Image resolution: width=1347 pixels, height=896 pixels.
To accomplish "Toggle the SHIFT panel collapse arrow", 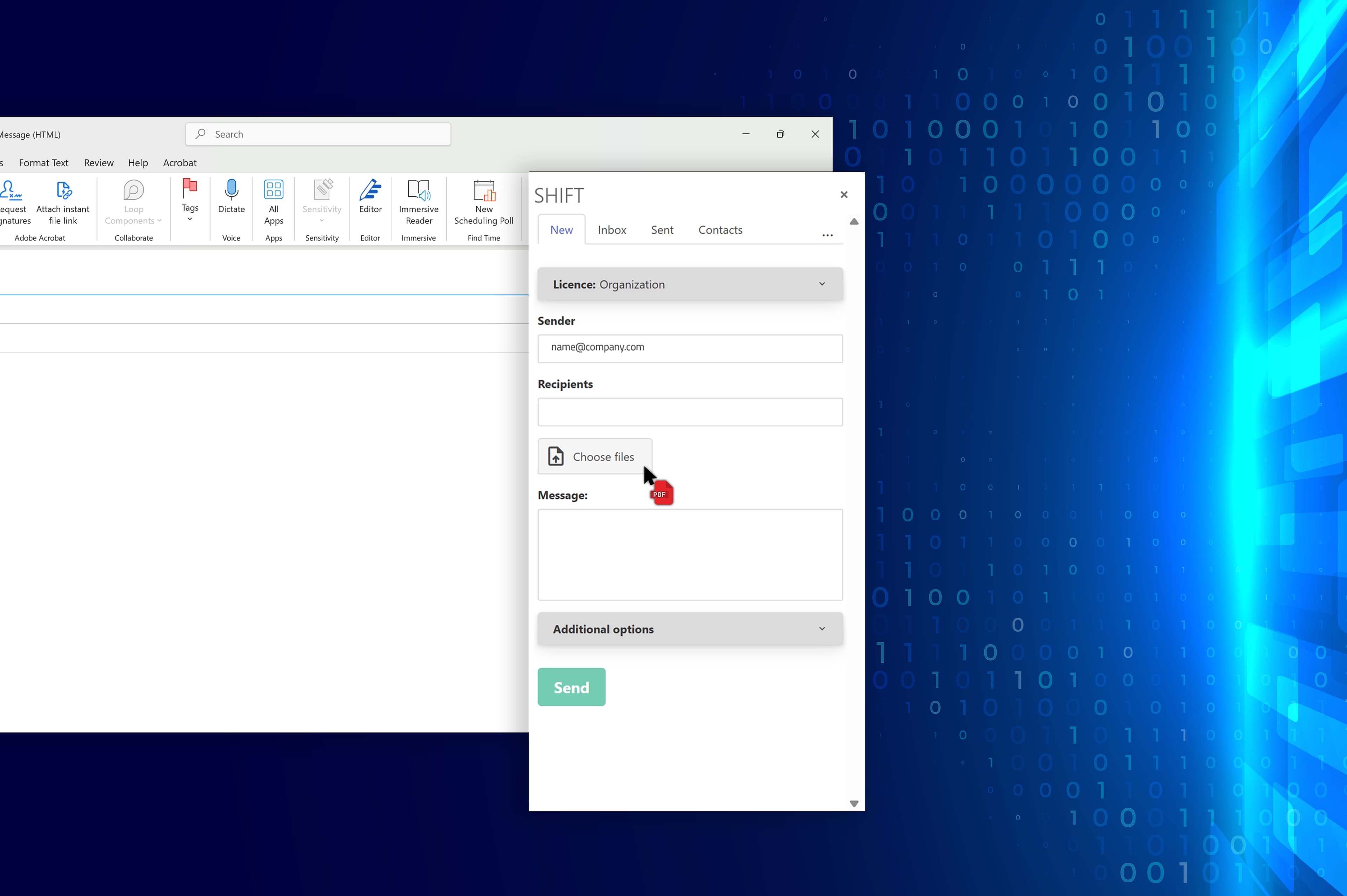I will [853, 222].
